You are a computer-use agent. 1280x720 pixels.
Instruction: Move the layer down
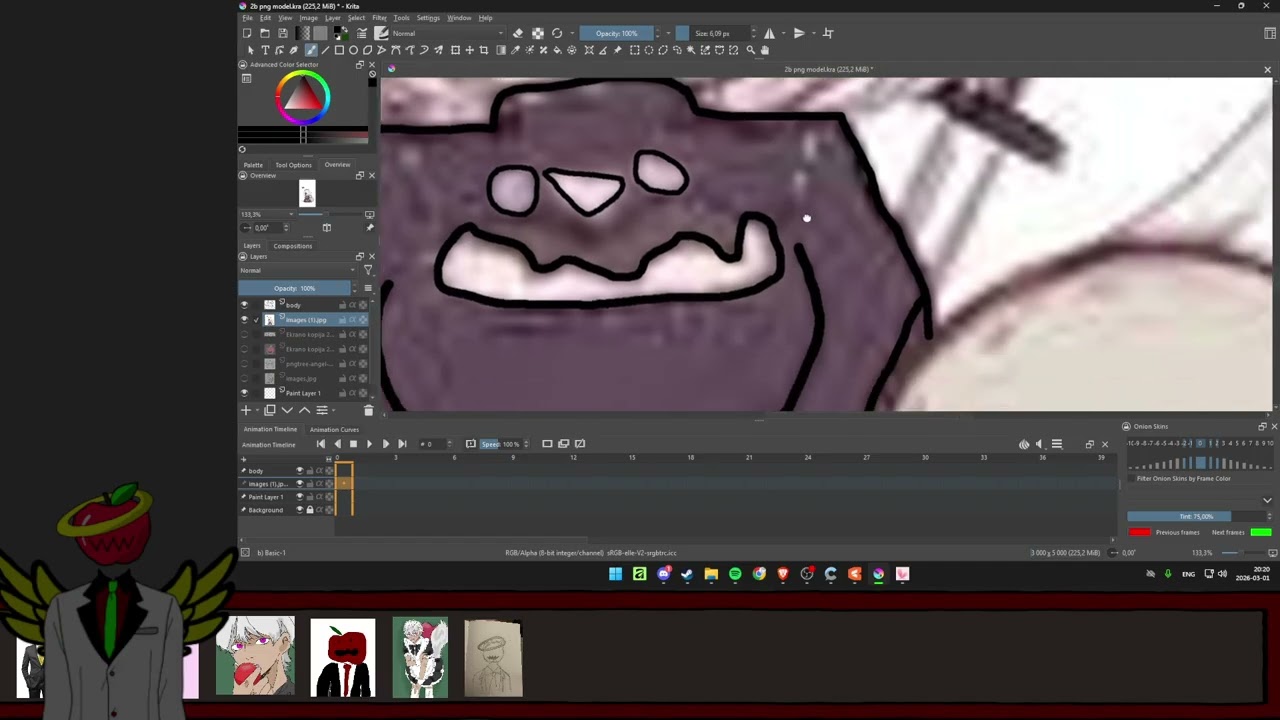[x=287, y=410]
